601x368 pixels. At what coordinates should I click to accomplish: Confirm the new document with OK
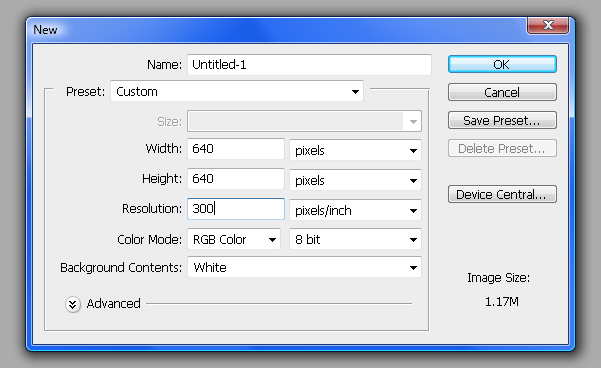(x=502, y=64)
